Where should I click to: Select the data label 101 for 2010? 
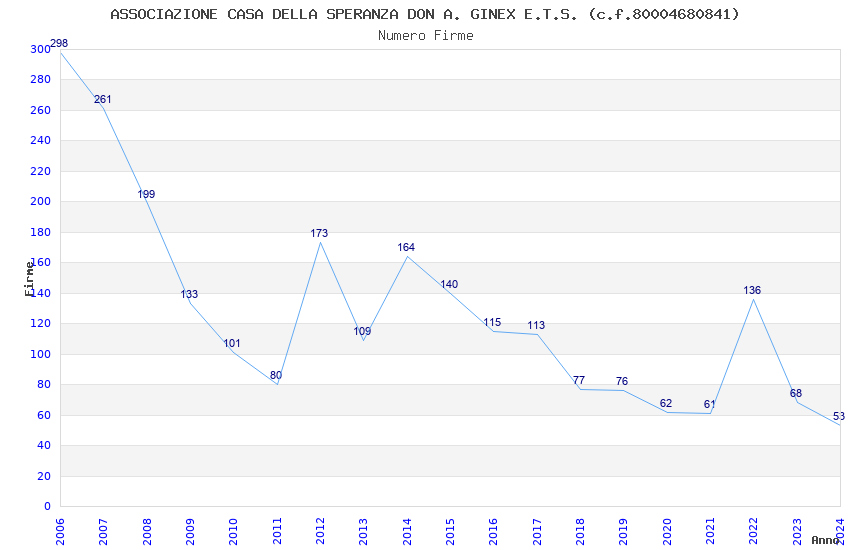(x=232, y=343)
